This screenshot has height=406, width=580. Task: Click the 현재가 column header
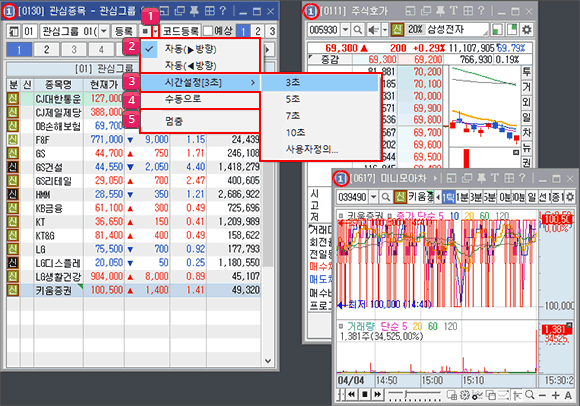tap(104, 85)
